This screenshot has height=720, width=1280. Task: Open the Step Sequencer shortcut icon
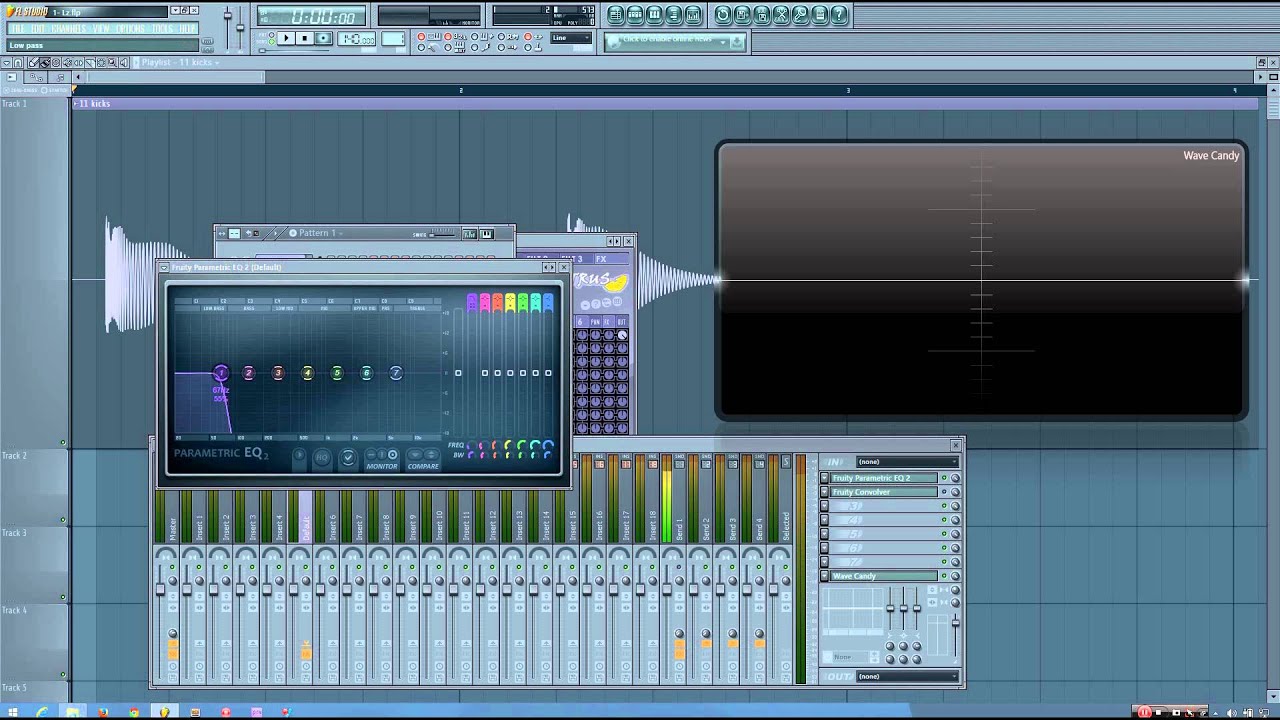click(635, 14)
